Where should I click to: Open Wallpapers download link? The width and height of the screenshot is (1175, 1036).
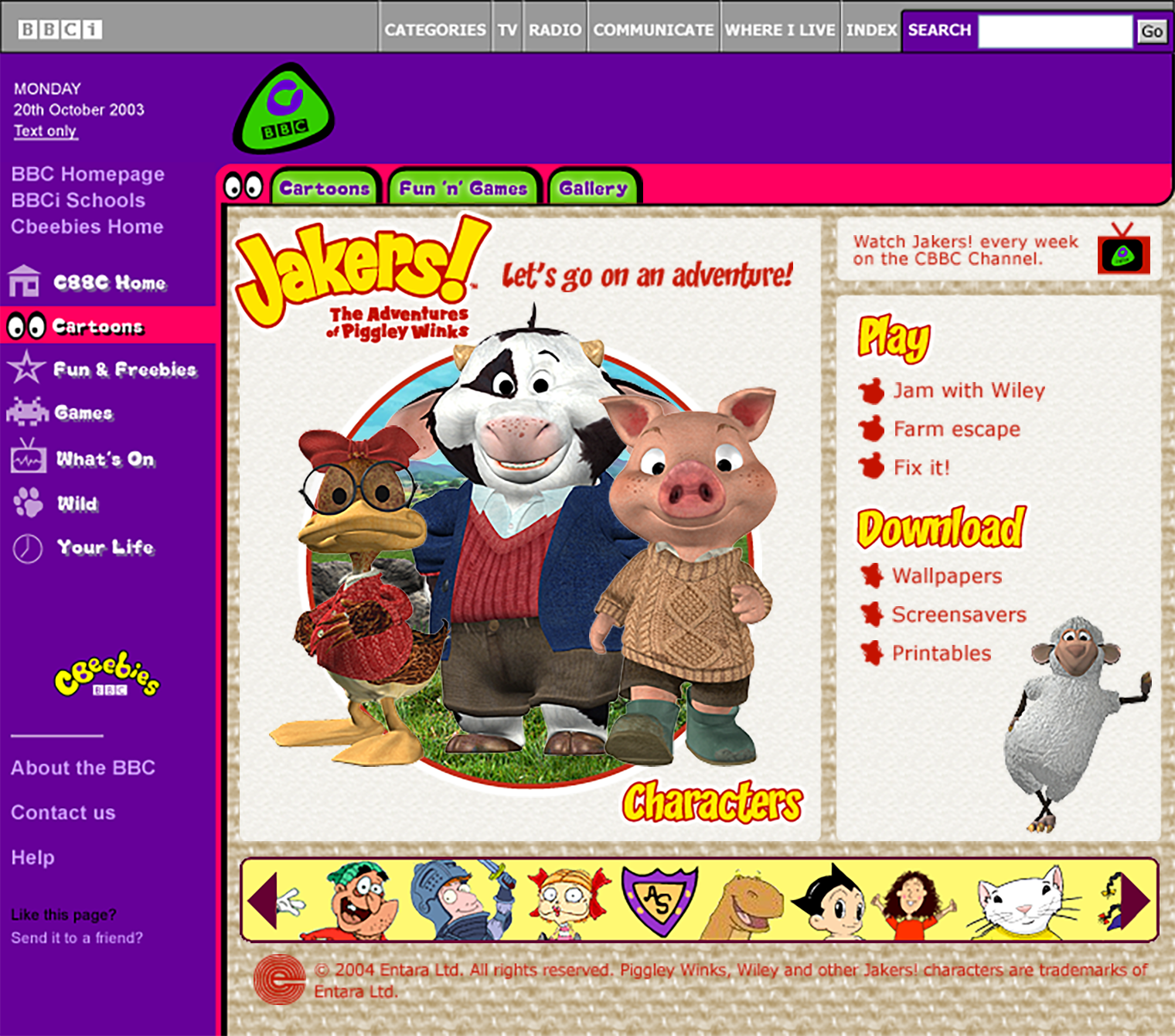coord(947,576)
